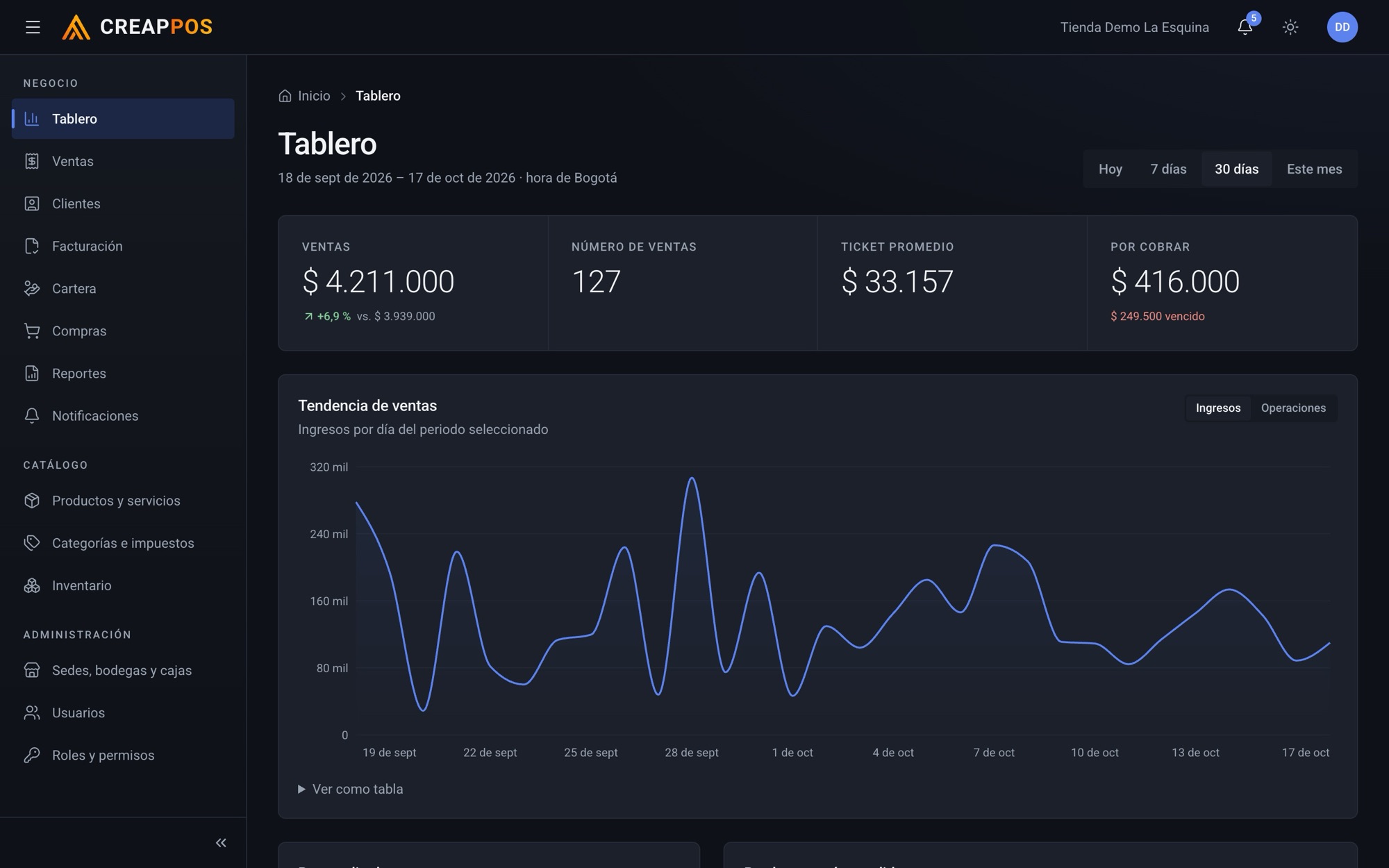The width and height of the screenshot is (1389, 868).
Task: Click the $ 4.211.000 ventas value
Action: 378,281
